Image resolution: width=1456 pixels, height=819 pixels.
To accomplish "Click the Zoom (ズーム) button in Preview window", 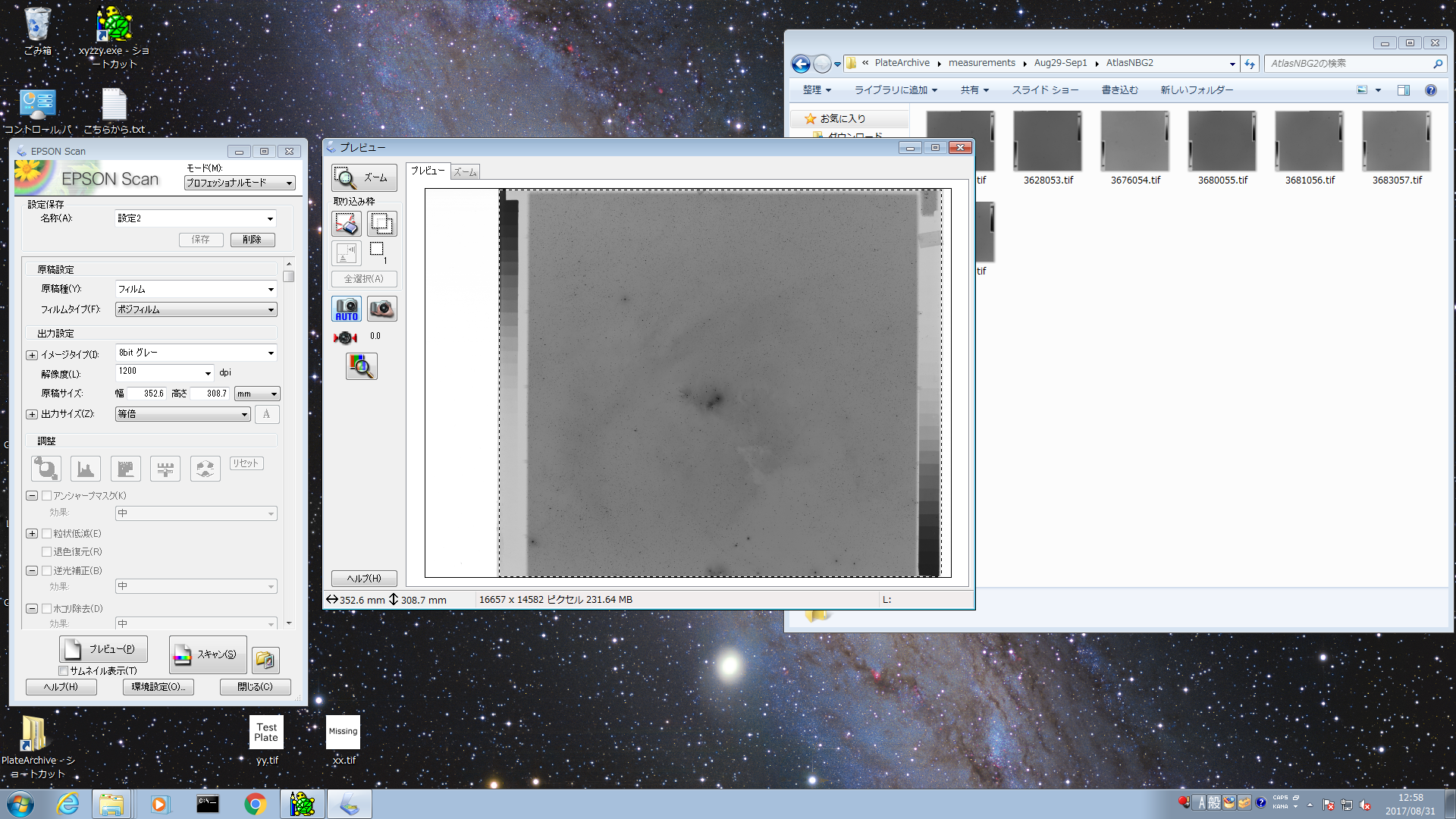I will [364, 177].
